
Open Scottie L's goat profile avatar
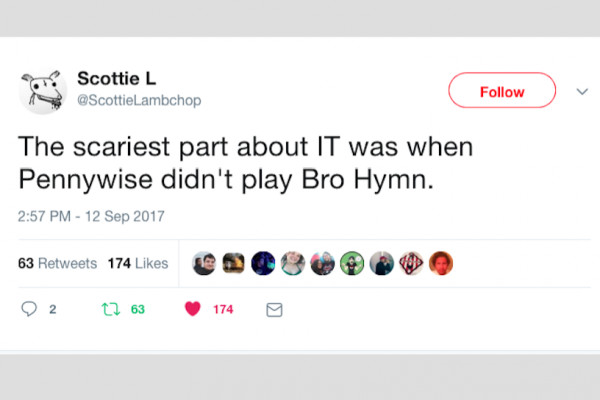pos(42,91)
